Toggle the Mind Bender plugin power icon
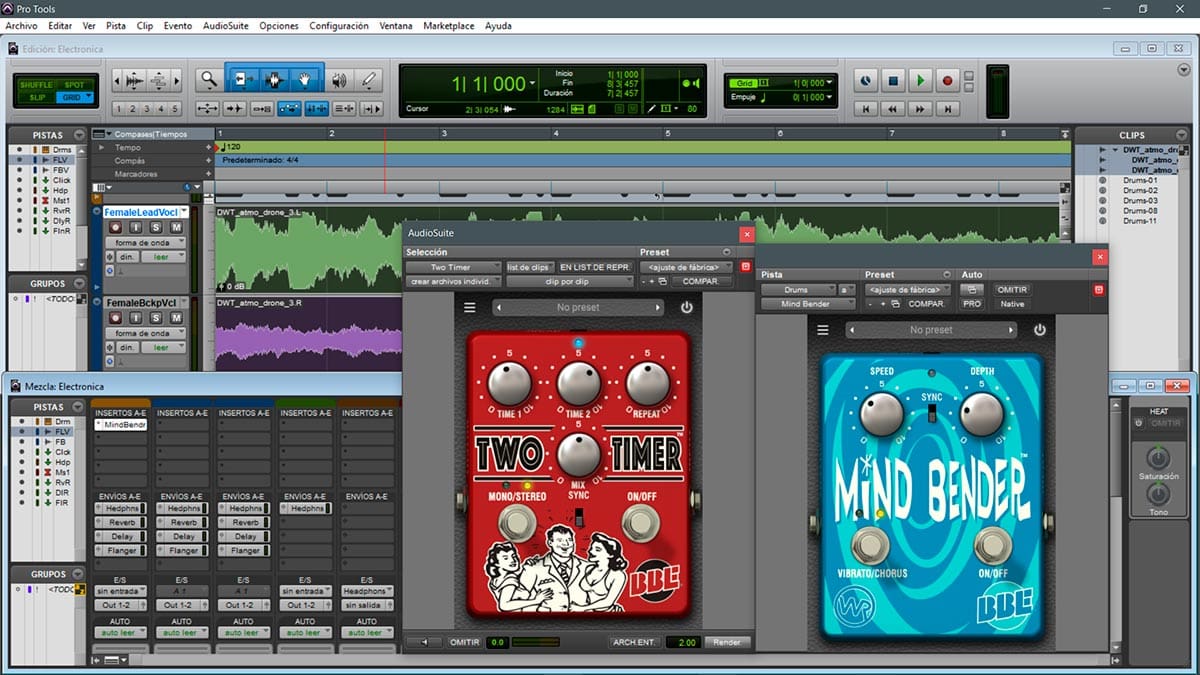This screenshot has width=1200, height=675. 1040,330
